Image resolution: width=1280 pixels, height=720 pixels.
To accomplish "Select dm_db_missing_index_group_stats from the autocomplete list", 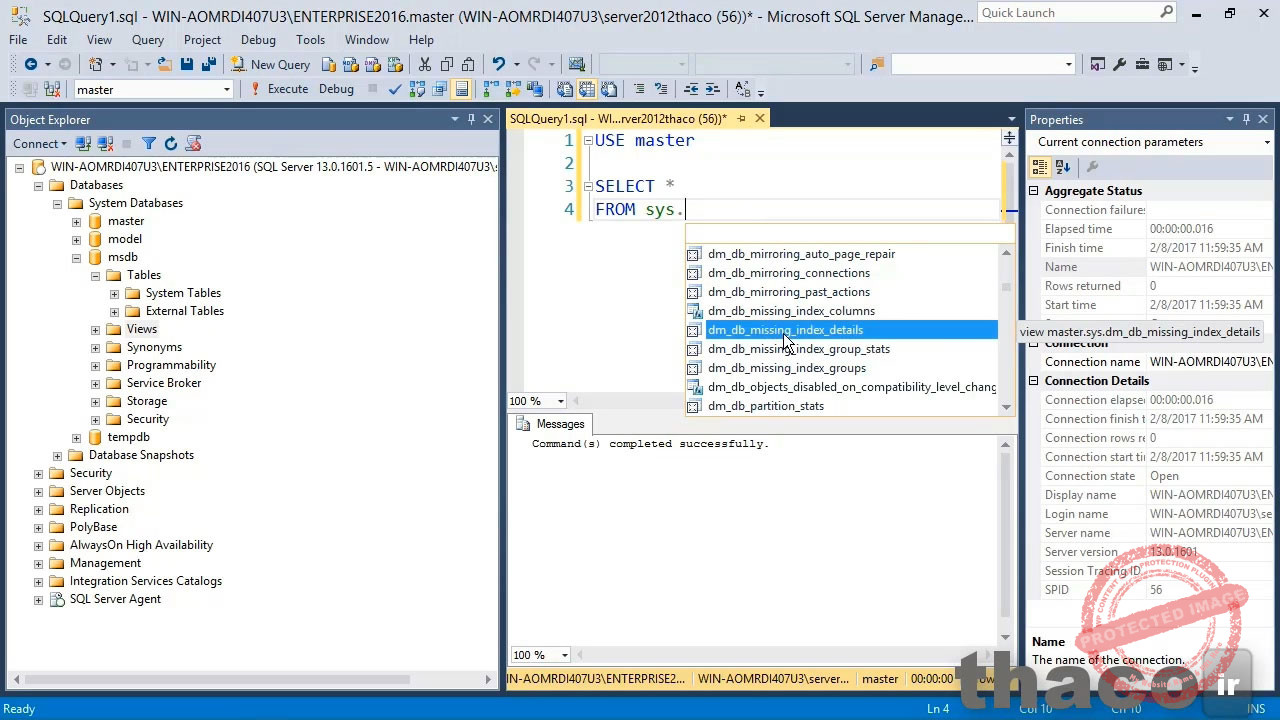I will click(x=798, y=349).
